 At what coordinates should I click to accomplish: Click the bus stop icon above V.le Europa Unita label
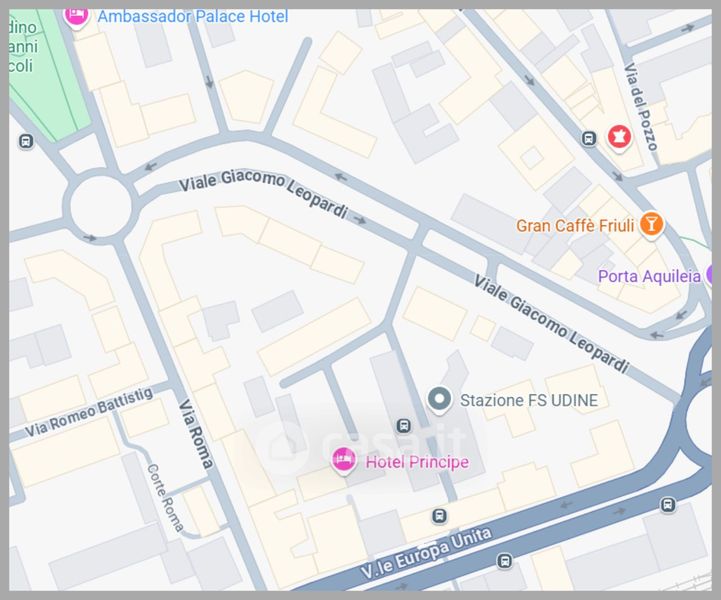(439, 516)
